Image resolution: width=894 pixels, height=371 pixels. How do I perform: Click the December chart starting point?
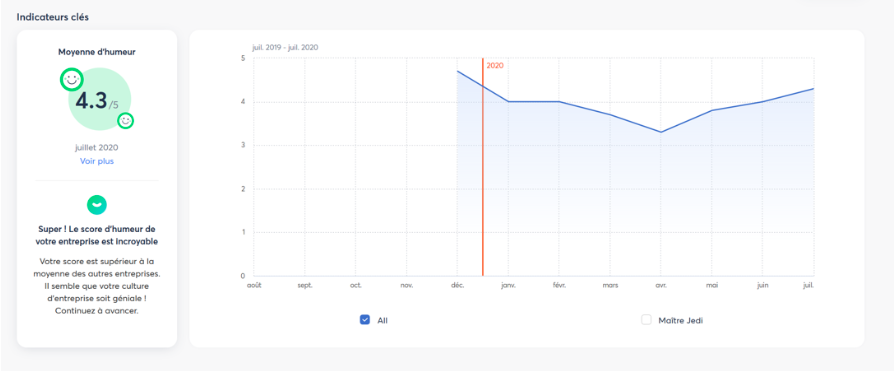click(x=457, y=71)
